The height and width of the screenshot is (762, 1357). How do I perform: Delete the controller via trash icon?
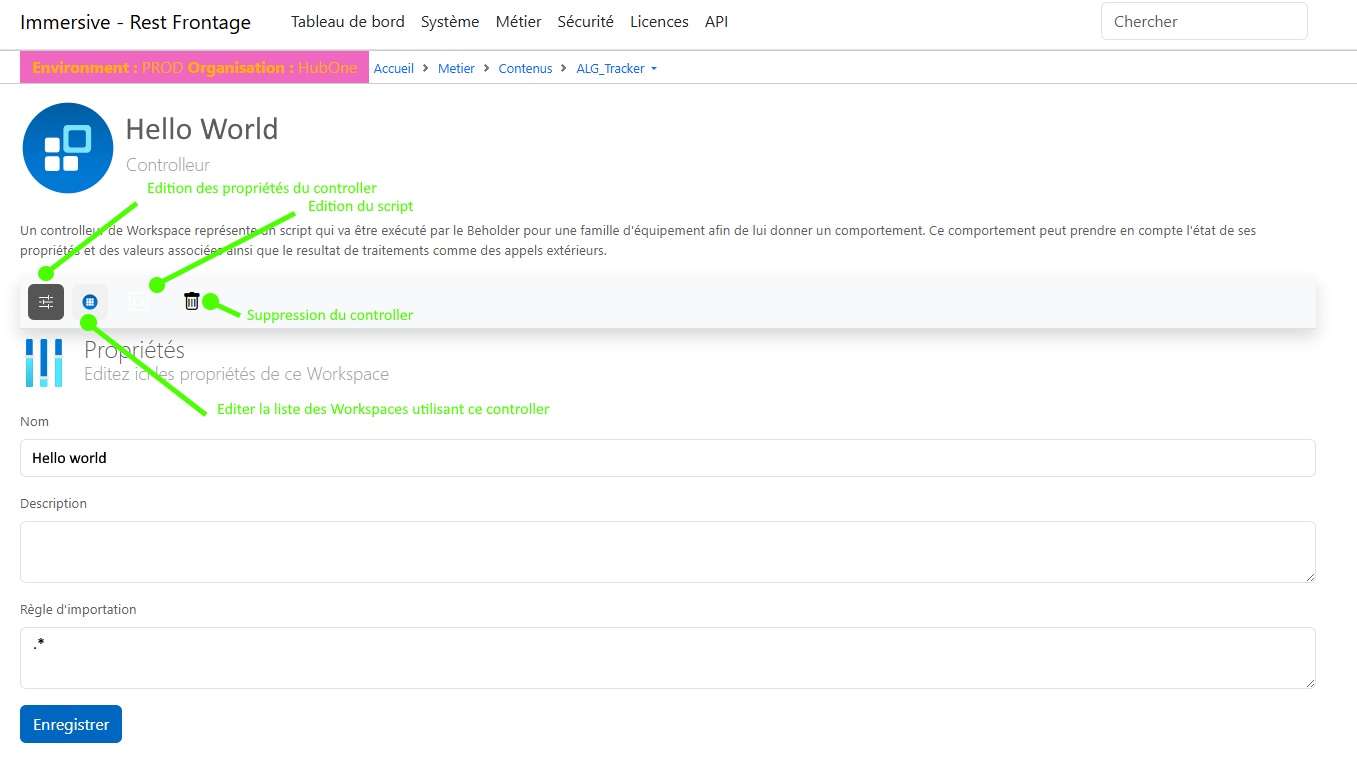tap(191, 300)
